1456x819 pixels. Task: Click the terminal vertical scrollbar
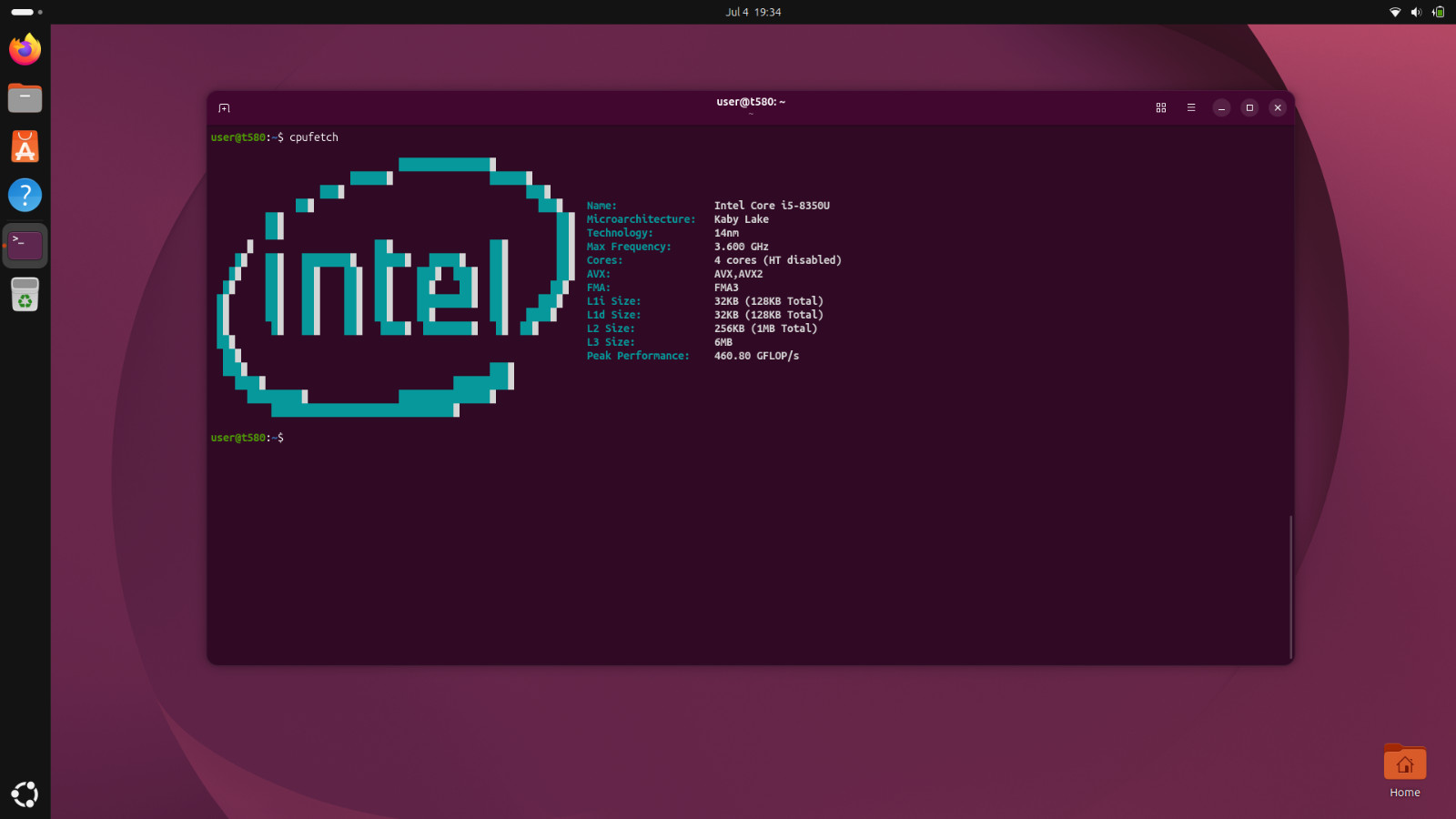click(1290, 587)
